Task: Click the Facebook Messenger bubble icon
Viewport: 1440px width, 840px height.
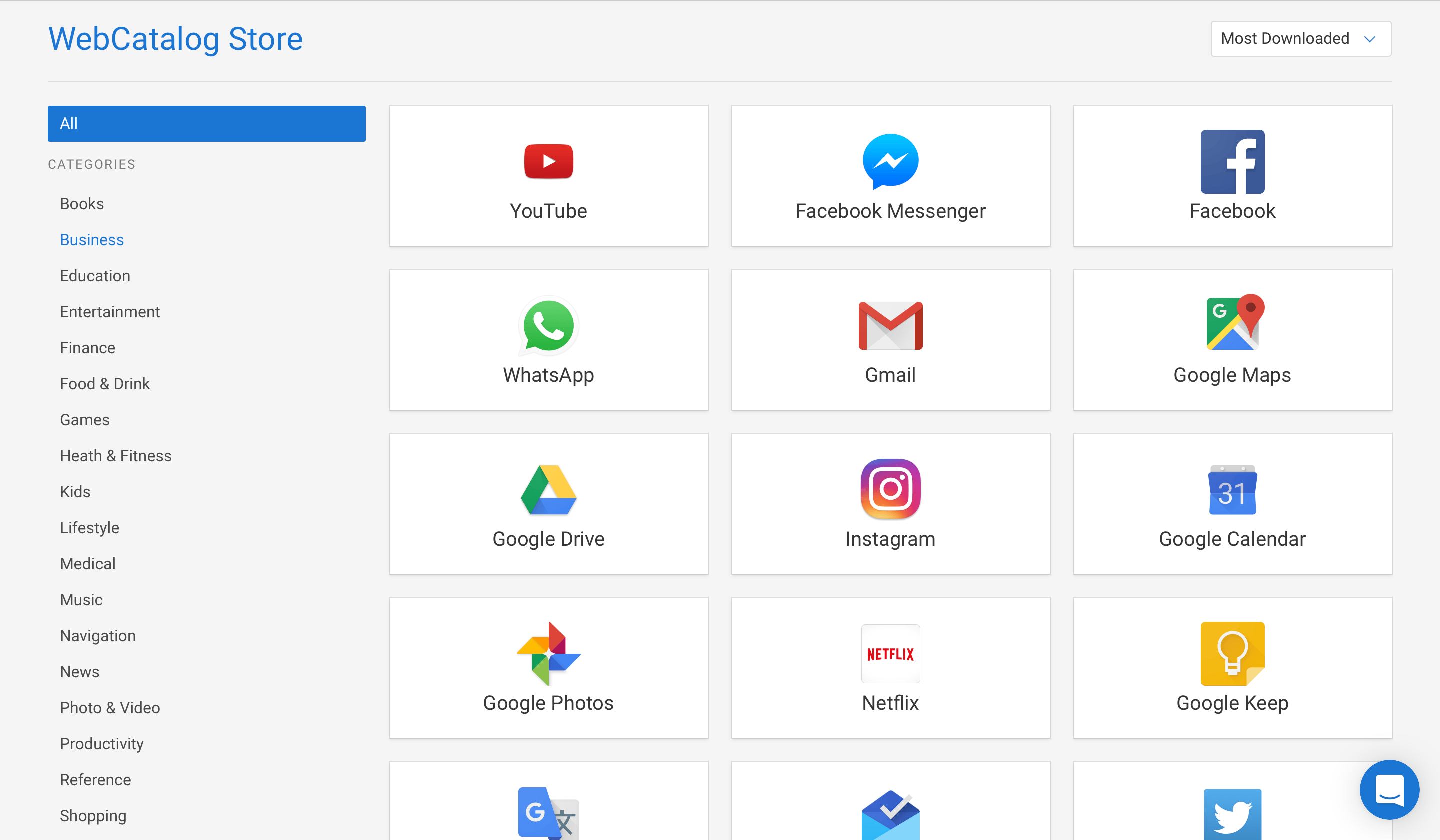Action: pyautogui.click(x=890, y=161)
